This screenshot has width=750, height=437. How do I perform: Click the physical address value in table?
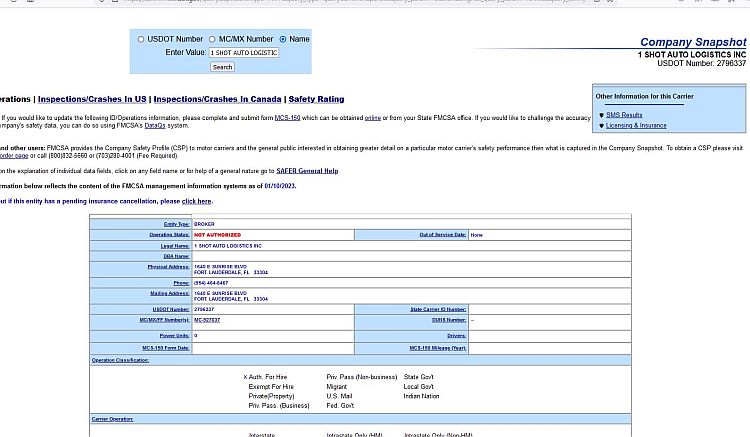[231, 270]
